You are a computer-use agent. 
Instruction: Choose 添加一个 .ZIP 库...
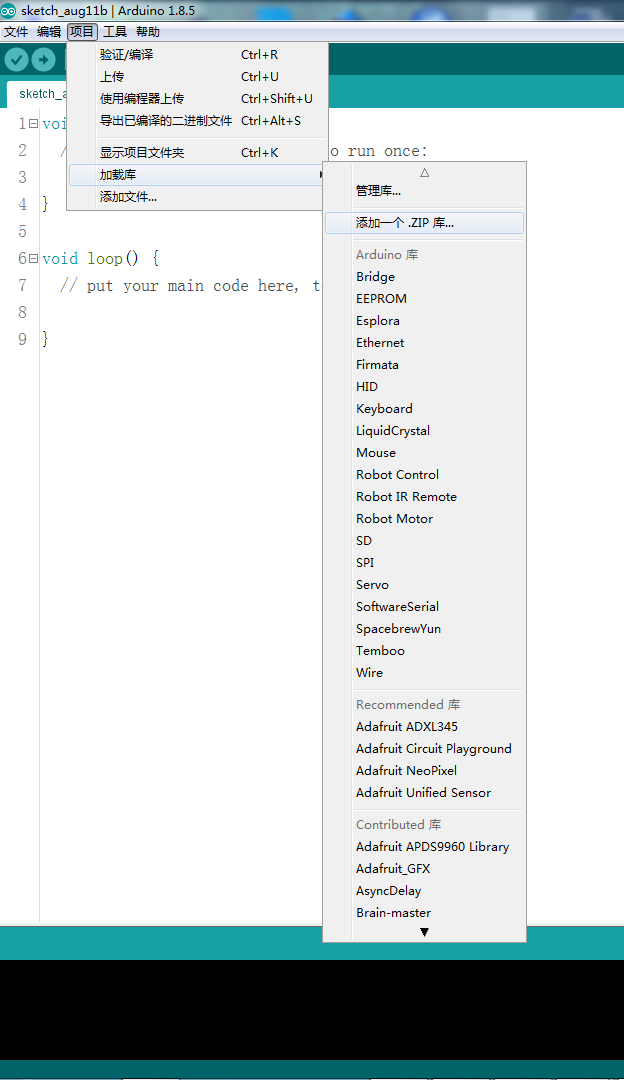(x=424, y=223)
